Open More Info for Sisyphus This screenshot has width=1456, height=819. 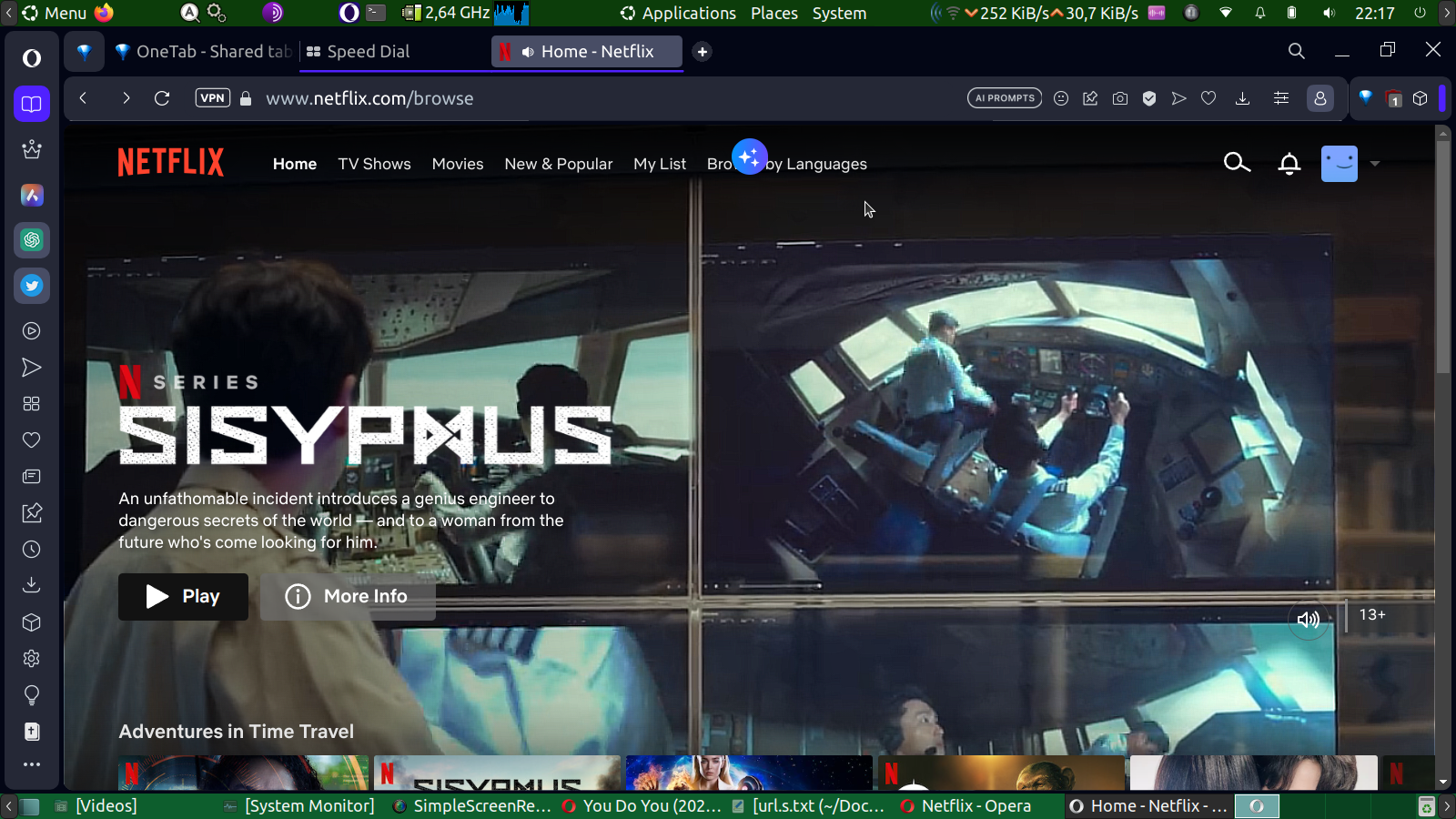pyautogui.click(x=348, y=597)
